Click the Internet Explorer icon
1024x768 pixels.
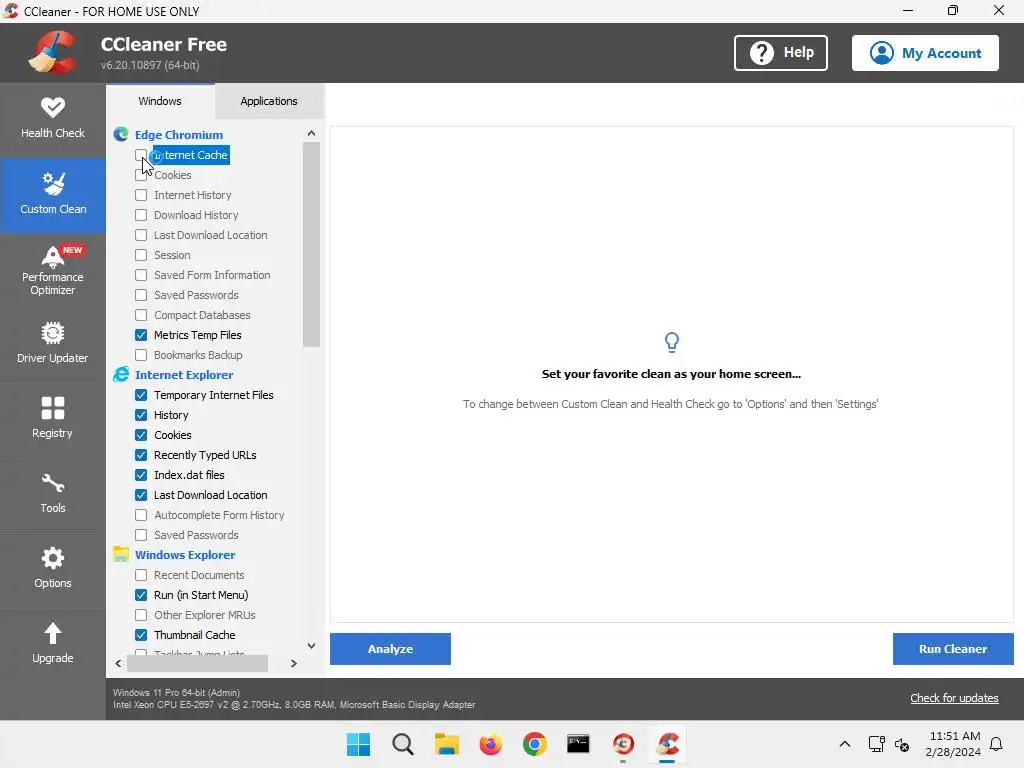[121, 374]
